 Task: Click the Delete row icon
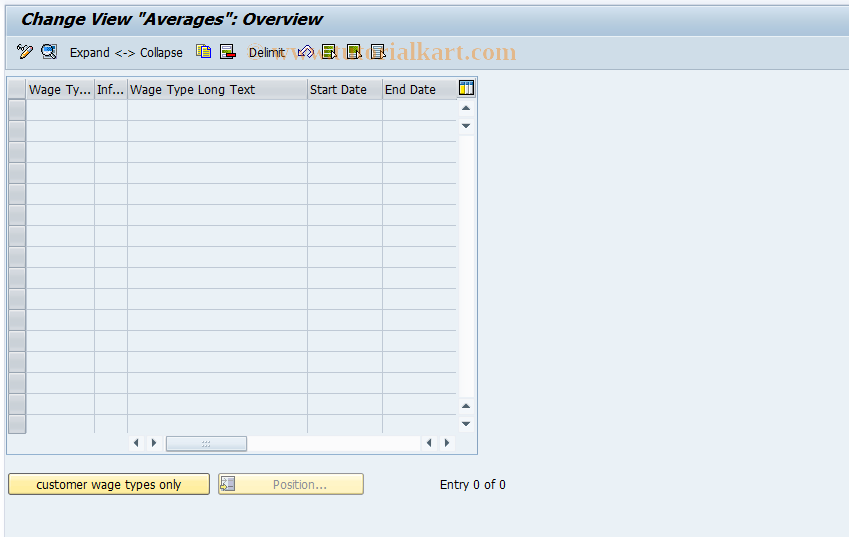[x=227, y=52]
